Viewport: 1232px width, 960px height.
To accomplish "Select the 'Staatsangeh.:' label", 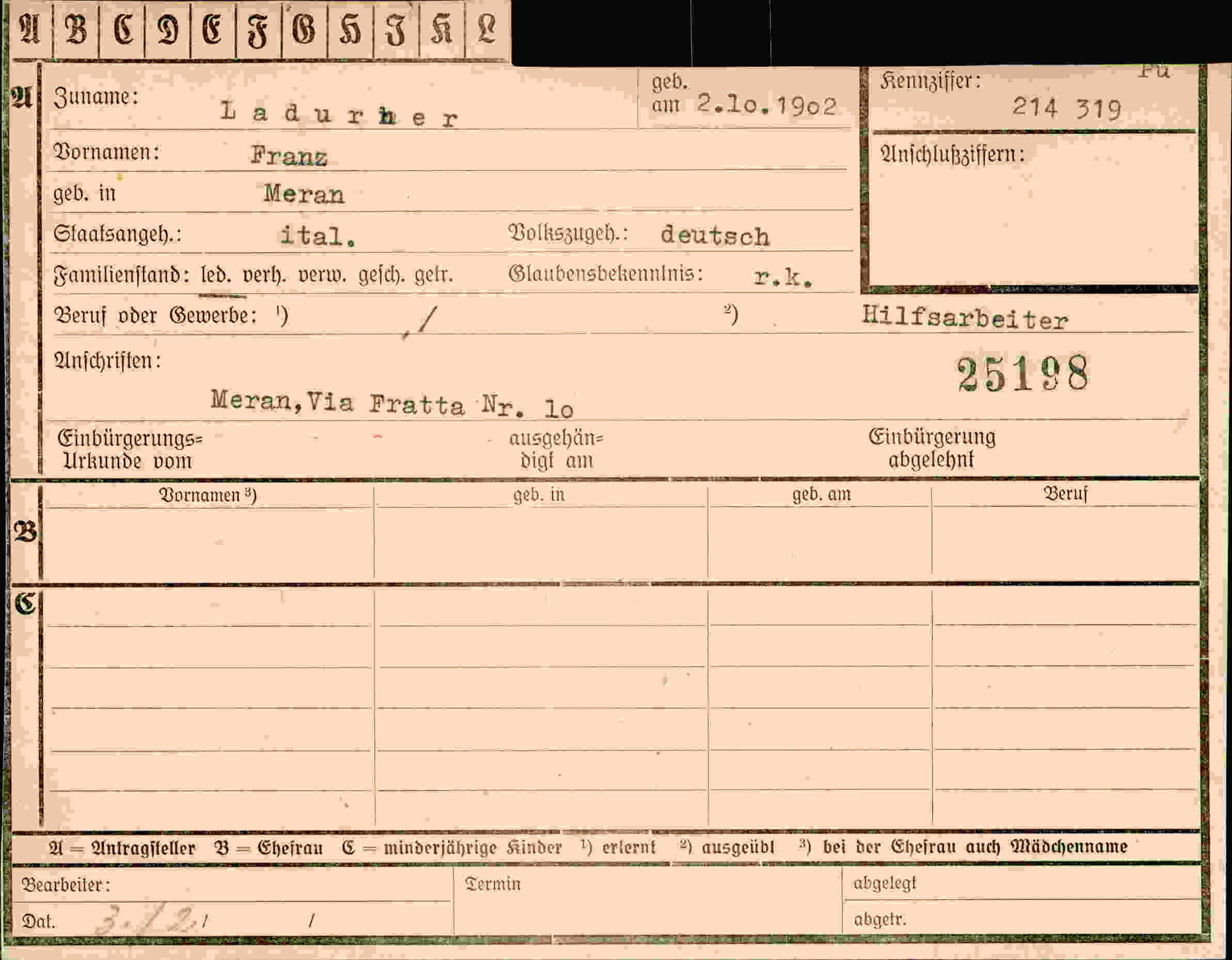I will (x=117, y=234).
